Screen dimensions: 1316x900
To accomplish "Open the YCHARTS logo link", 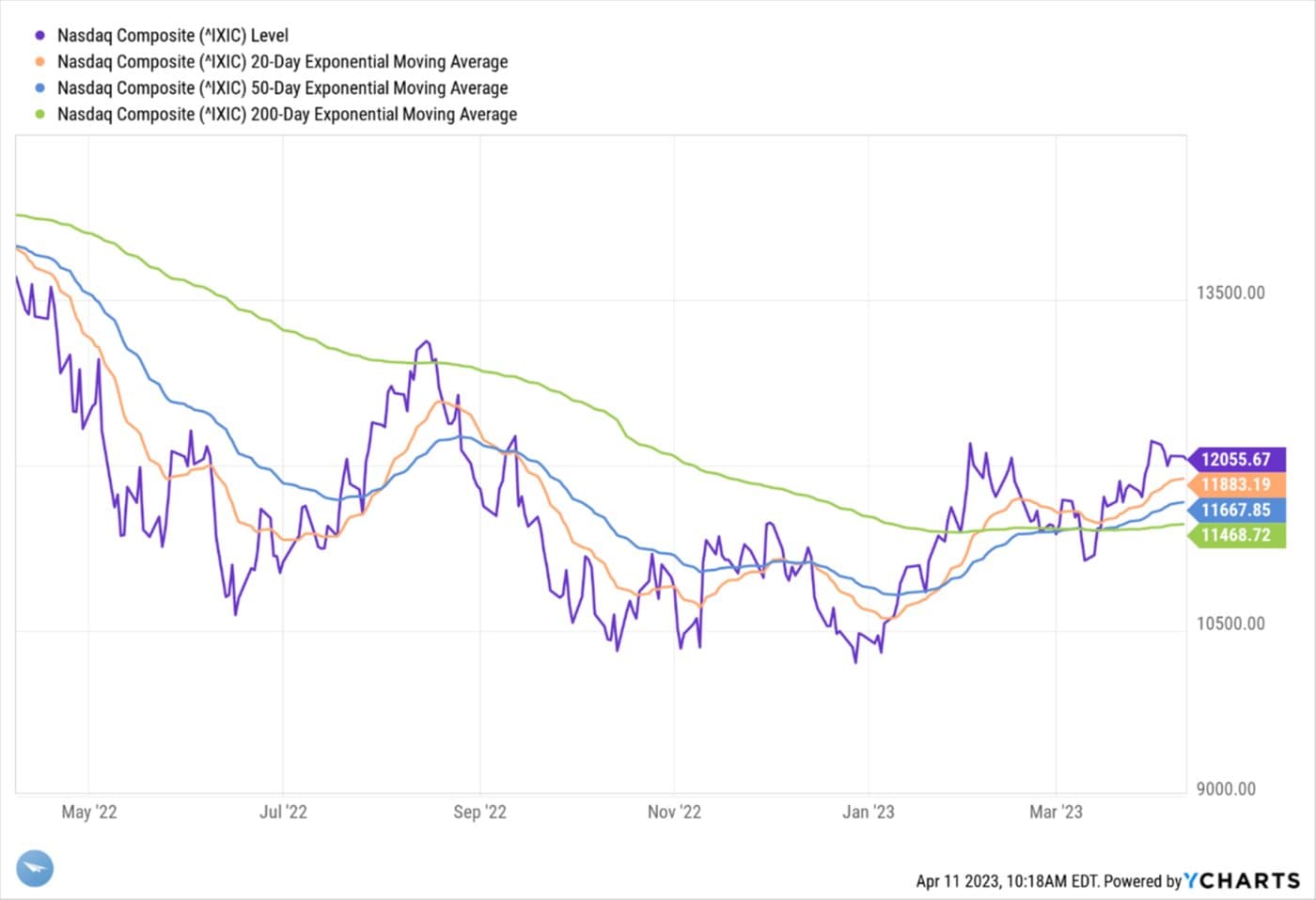I will click(1242, 880).
